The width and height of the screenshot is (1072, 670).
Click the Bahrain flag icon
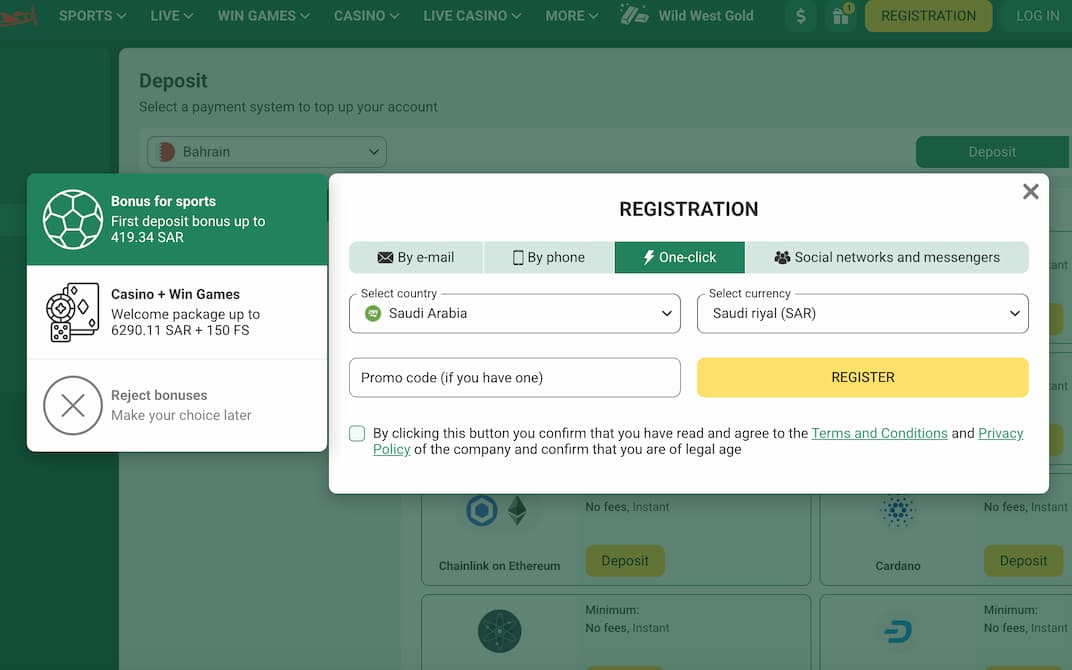[167, 152]
